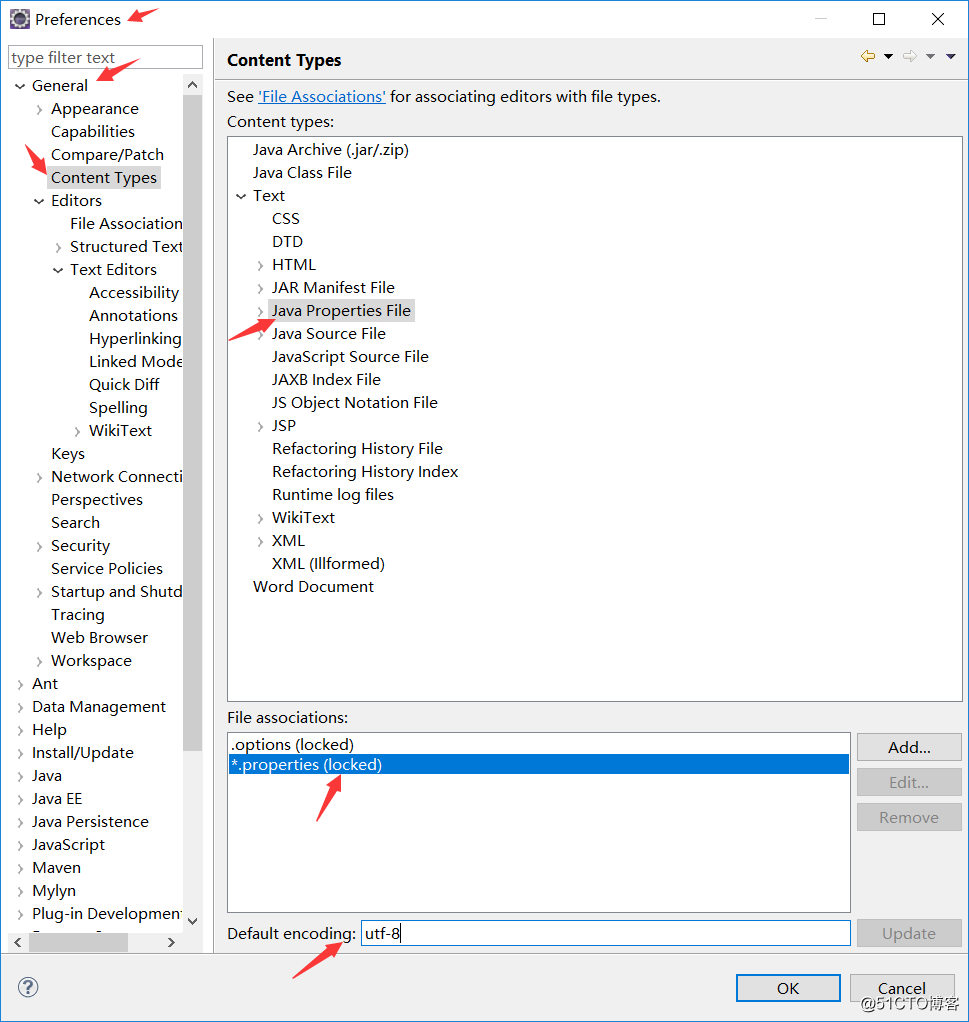
Task: Select Quick Diff preferences
Action: [x=124, y=385]
